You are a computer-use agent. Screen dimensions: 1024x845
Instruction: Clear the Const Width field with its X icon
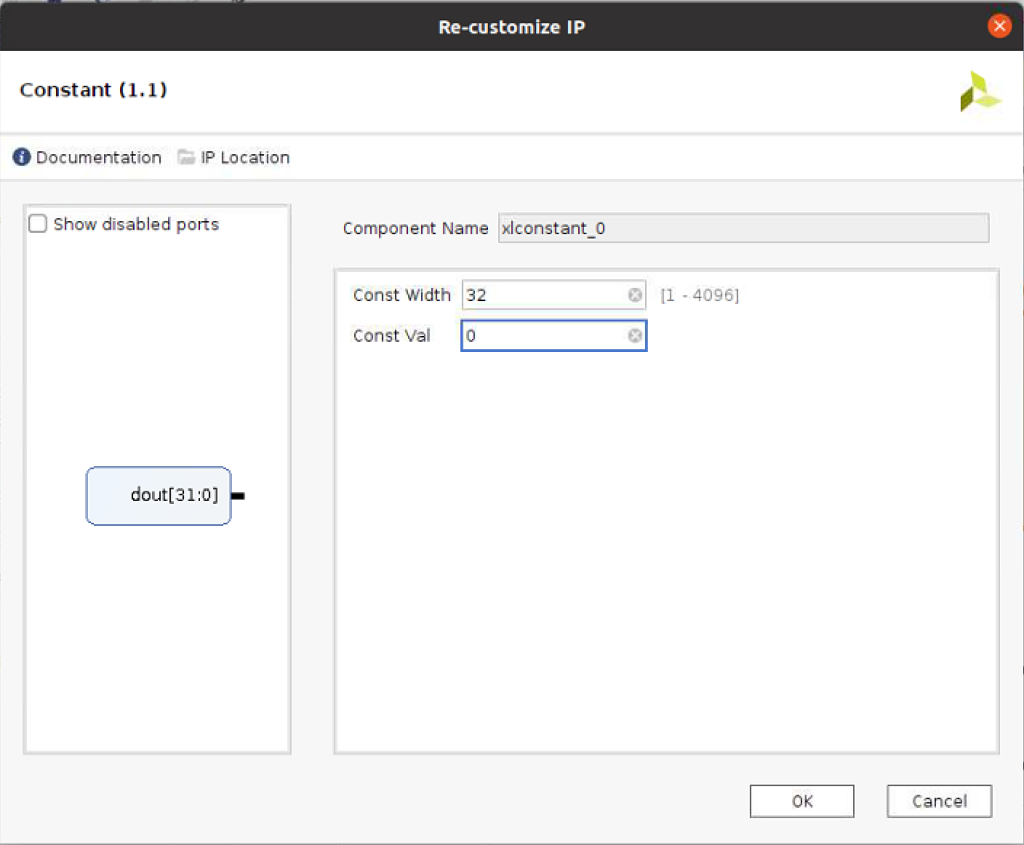(x=635, y=295)
